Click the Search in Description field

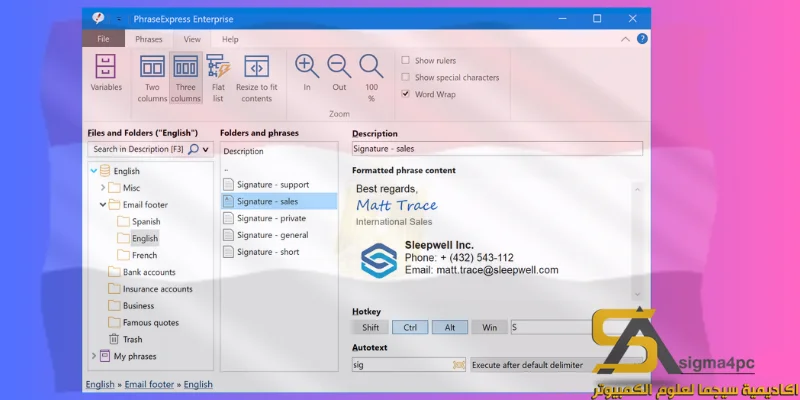coord(138,149)
